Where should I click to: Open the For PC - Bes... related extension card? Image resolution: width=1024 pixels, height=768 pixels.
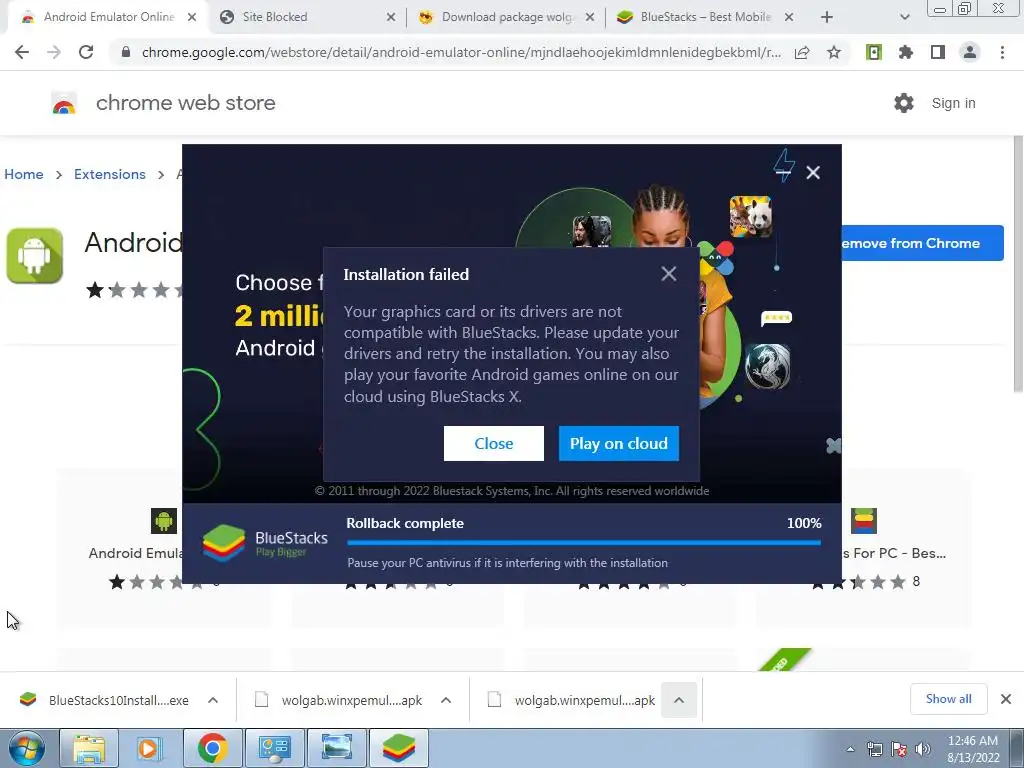coord(864,547)
